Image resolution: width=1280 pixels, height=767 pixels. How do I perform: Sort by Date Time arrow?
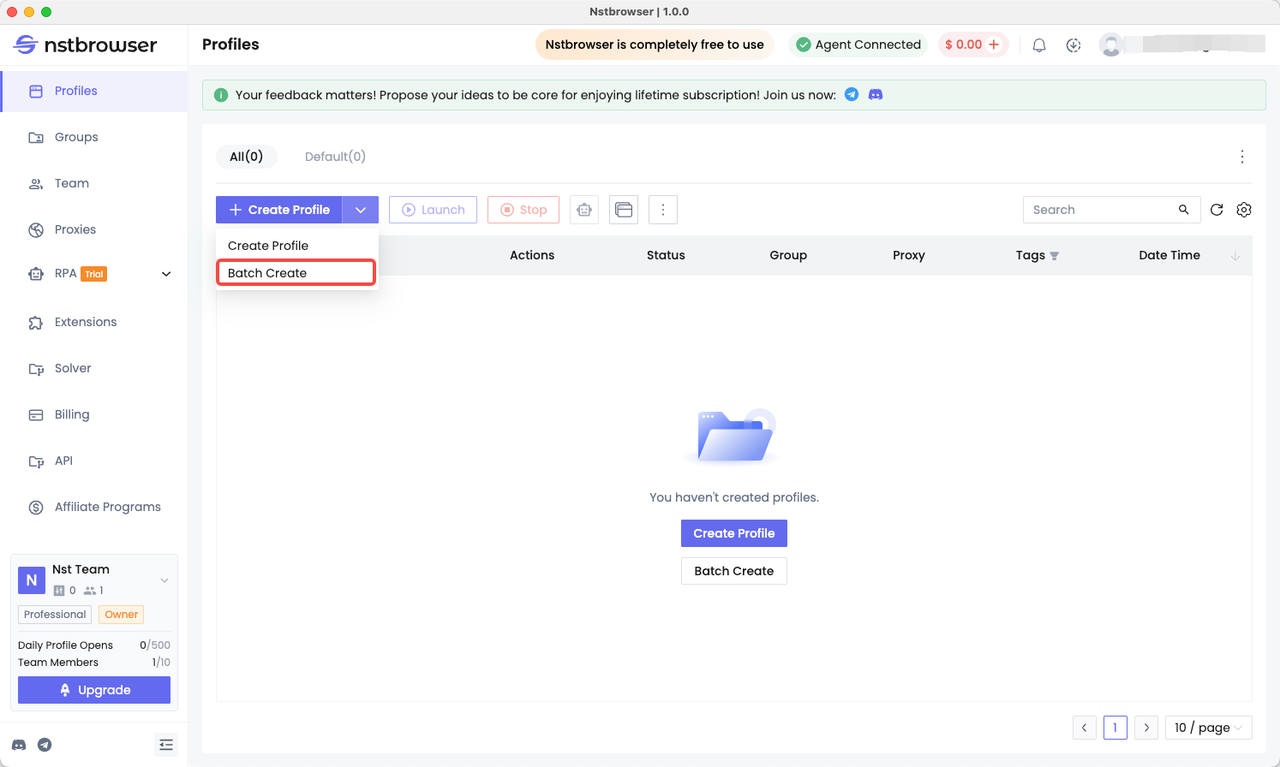1235,256
